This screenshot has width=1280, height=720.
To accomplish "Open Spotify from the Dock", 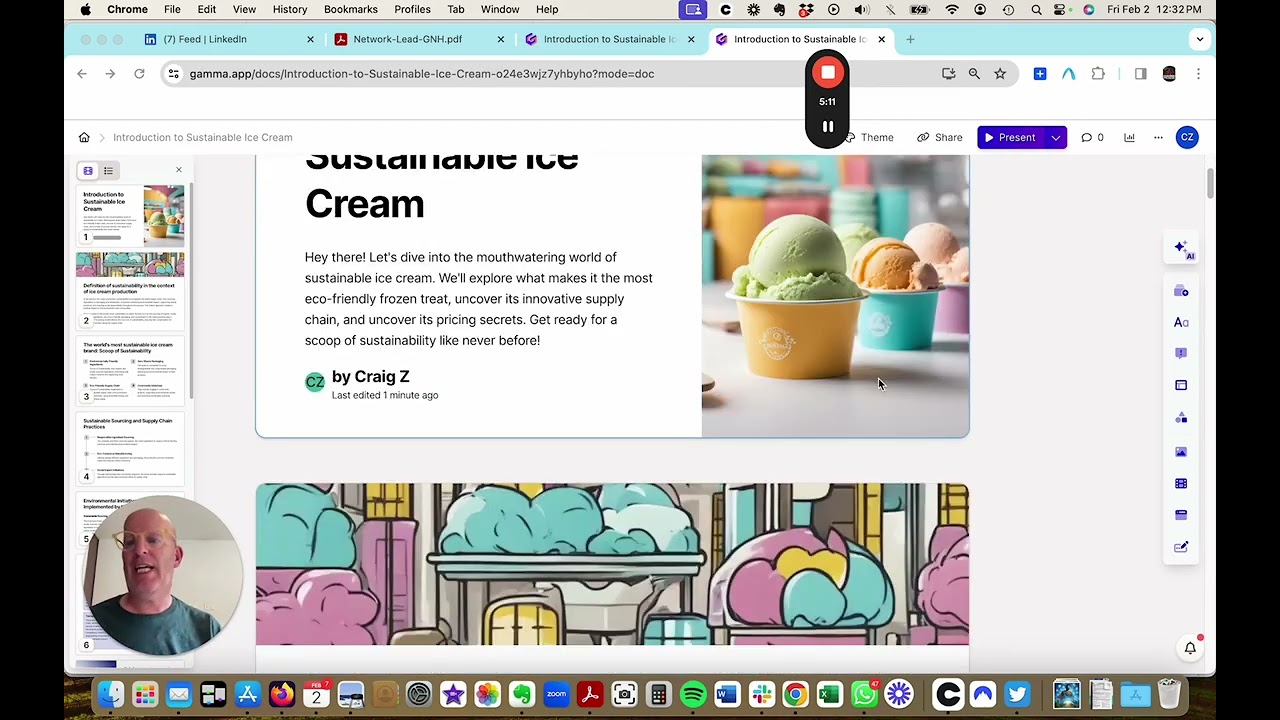I will pos(692,694).
